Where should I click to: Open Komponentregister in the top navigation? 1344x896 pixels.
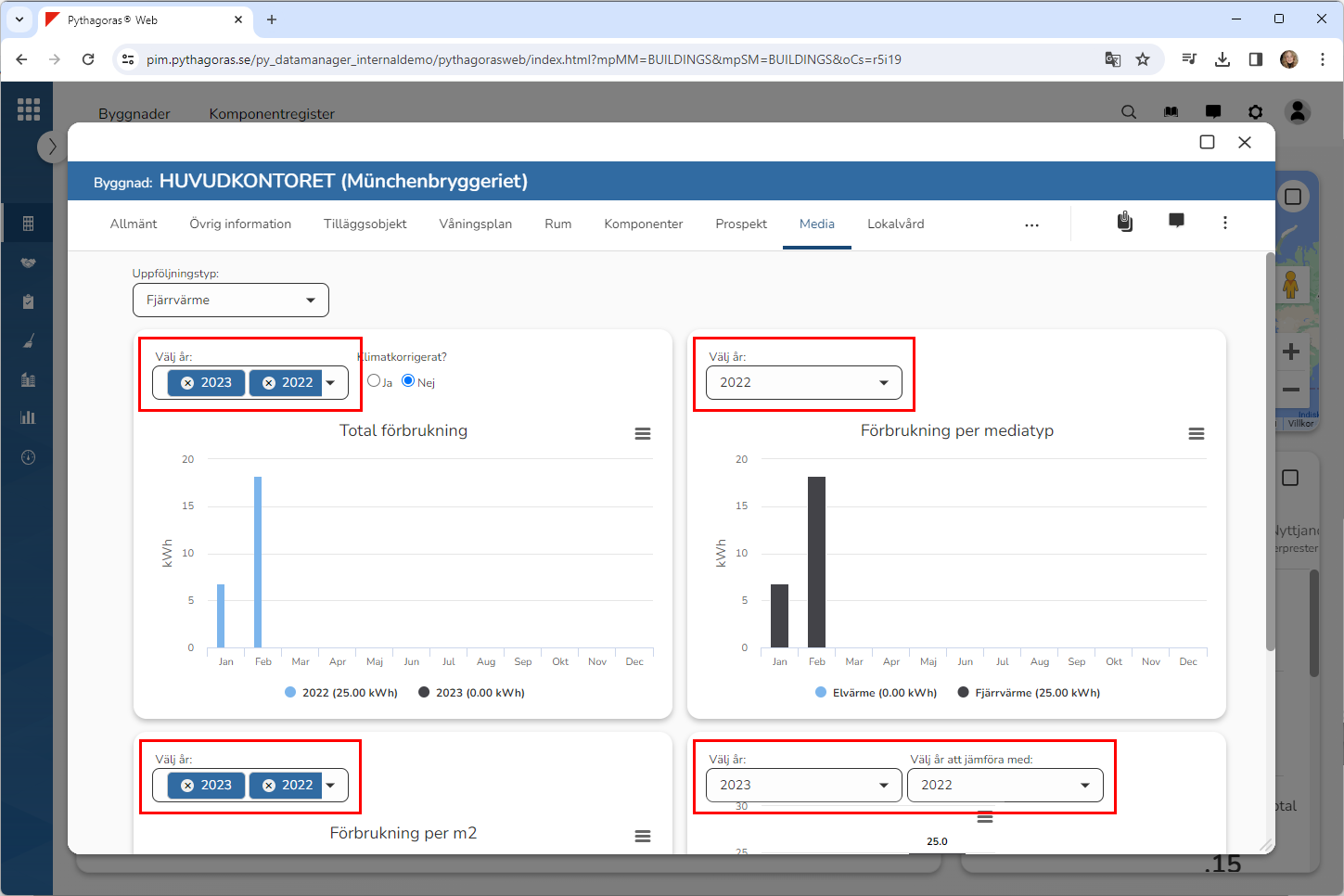pos(272,113)
